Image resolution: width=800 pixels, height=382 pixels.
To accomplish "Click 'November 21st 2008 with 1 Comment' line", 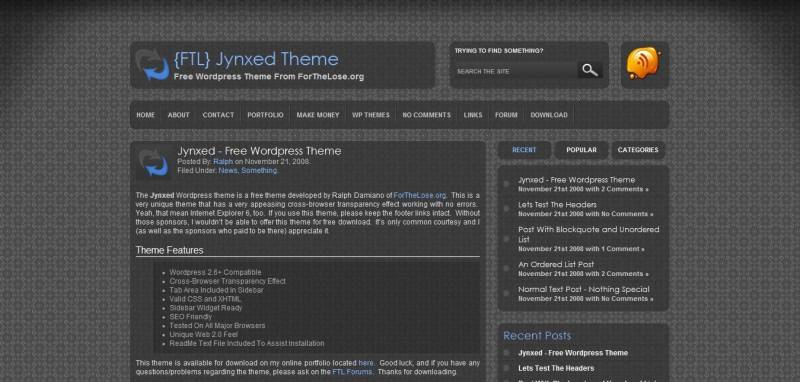I will pyautogui.click(x=581, y=249).
